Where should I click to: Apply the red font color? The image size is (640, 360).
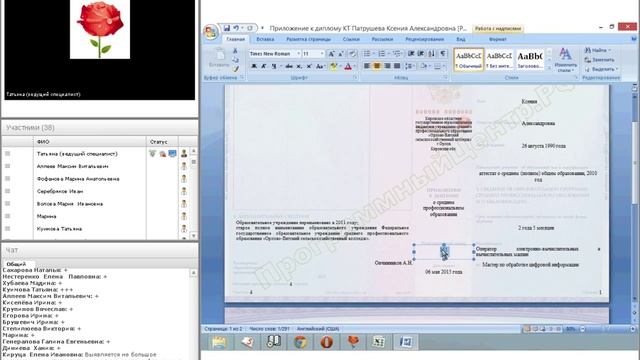click(x=348, y=66)
